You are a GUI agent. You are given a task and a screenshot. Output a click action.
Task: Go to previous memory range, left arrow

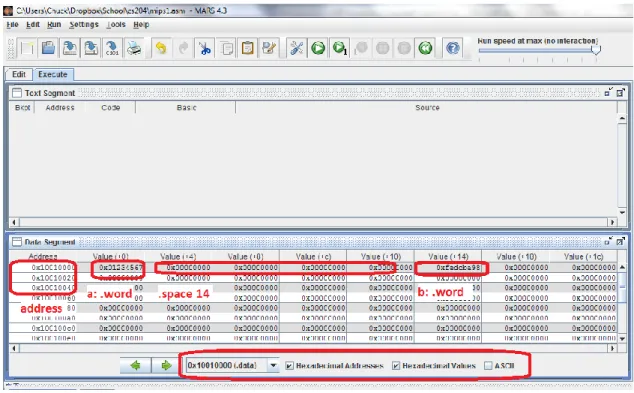click(135, 366)
